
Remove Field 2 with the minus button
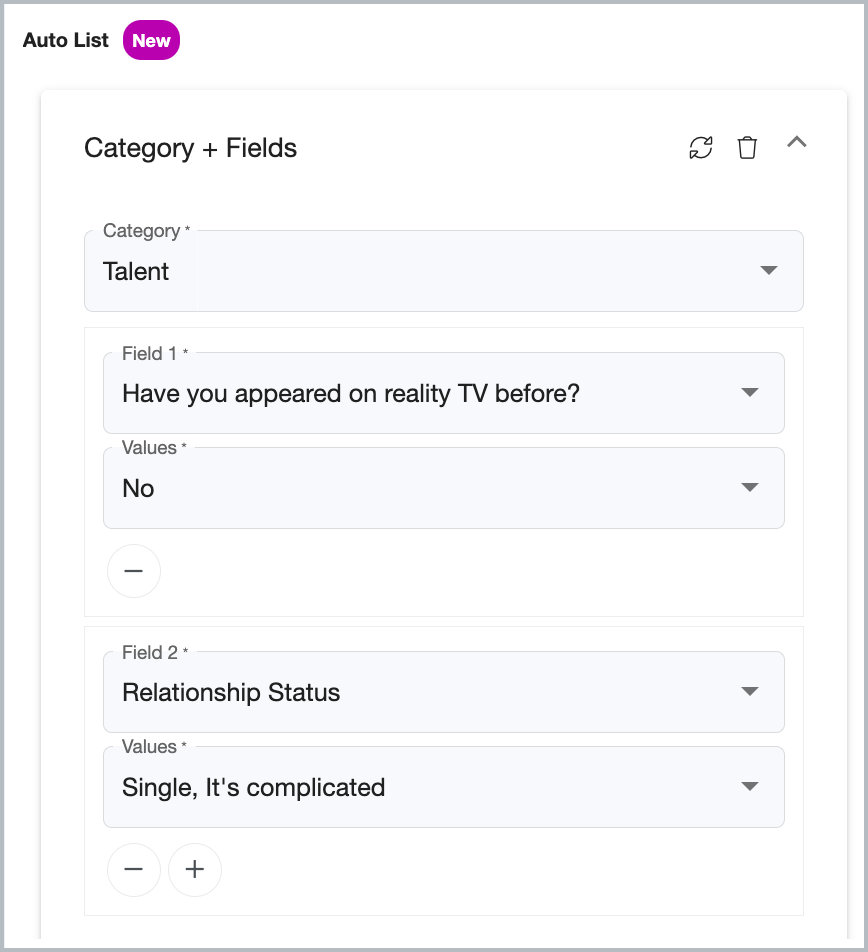coord(134,869)
